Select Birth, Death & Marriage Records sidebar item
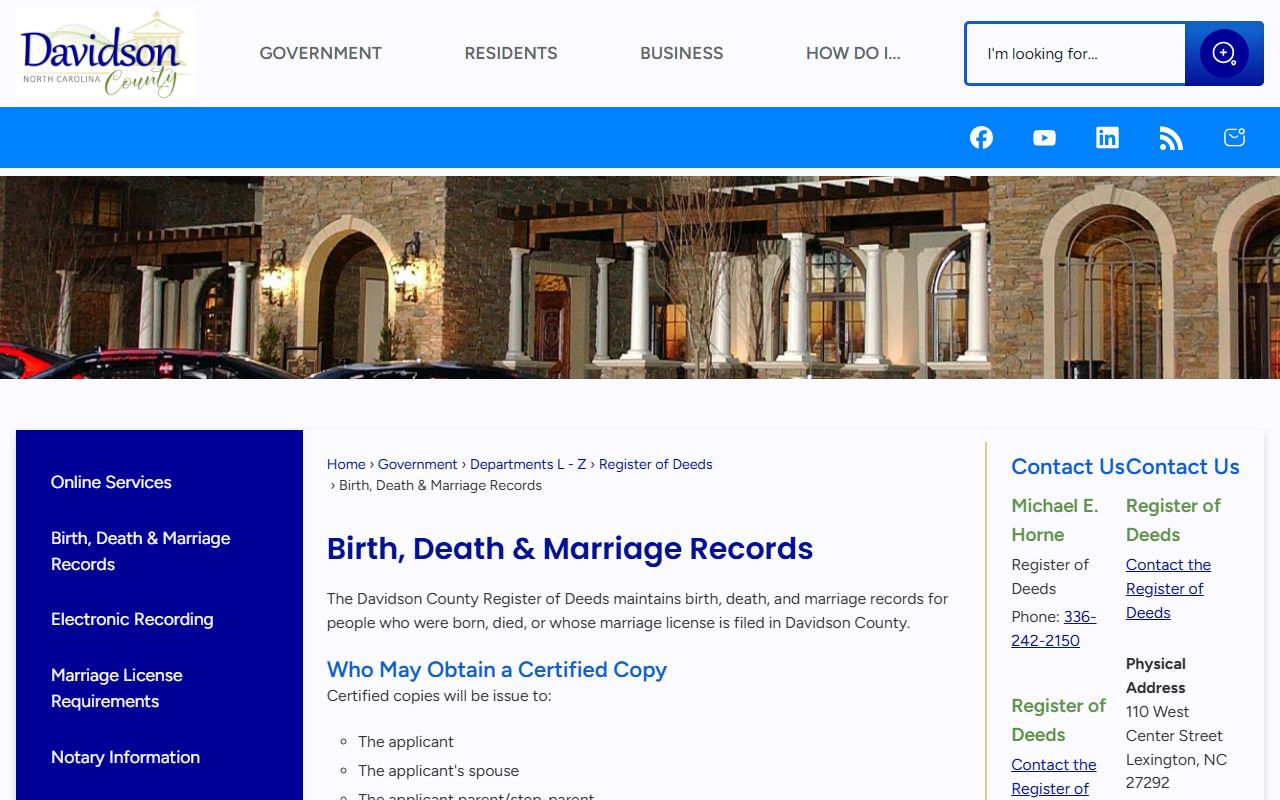 click(x=140, y=551)
